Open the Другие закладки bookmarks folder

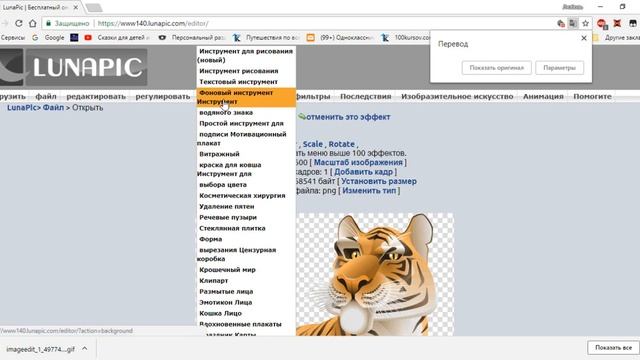(617, 38)
